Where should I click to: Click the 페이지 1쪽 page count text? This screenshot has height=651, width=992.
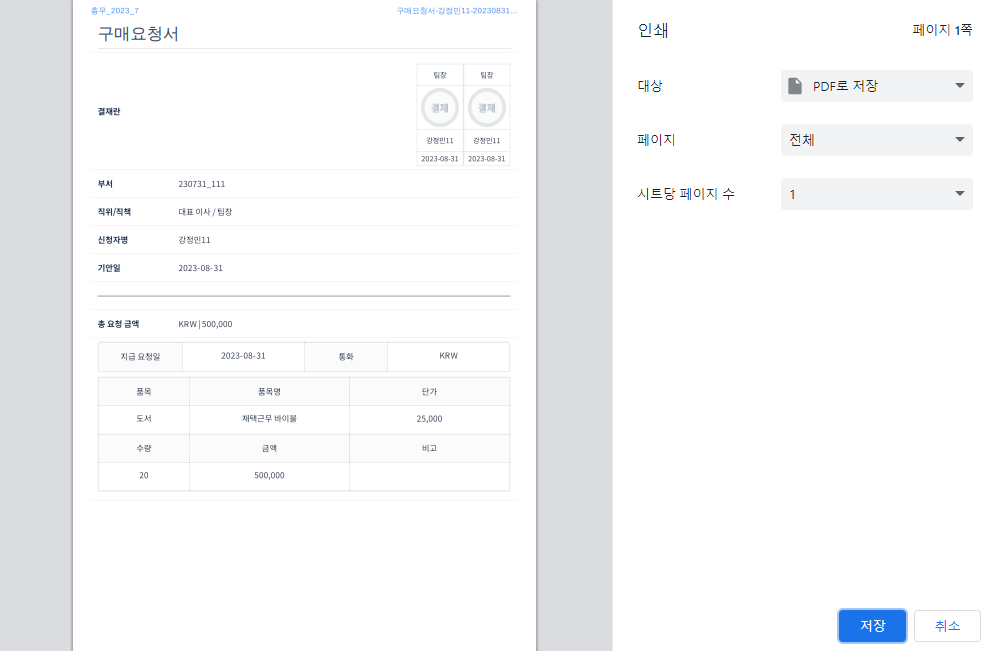click(942, 30)
